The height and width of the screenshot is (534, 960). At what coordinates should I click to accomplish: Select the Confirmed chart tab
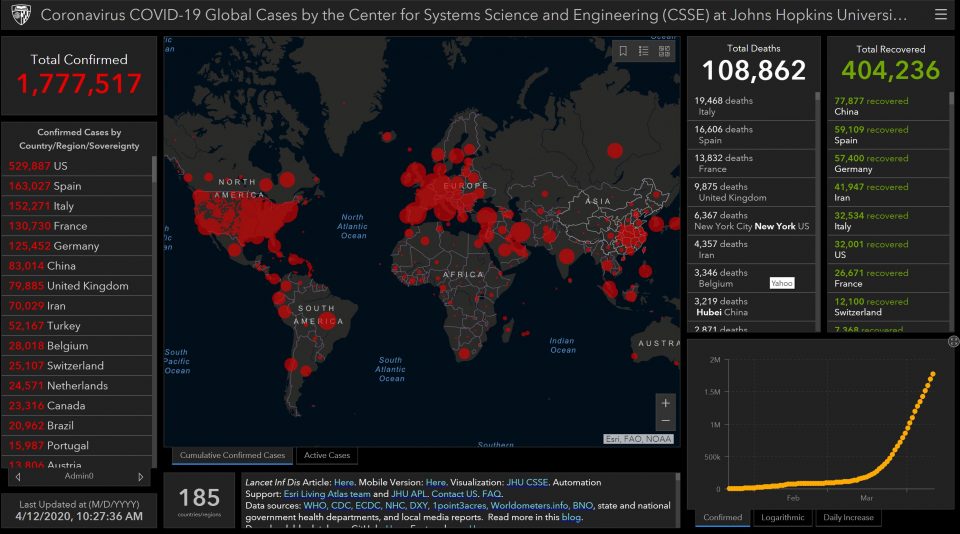coord(723,518)
